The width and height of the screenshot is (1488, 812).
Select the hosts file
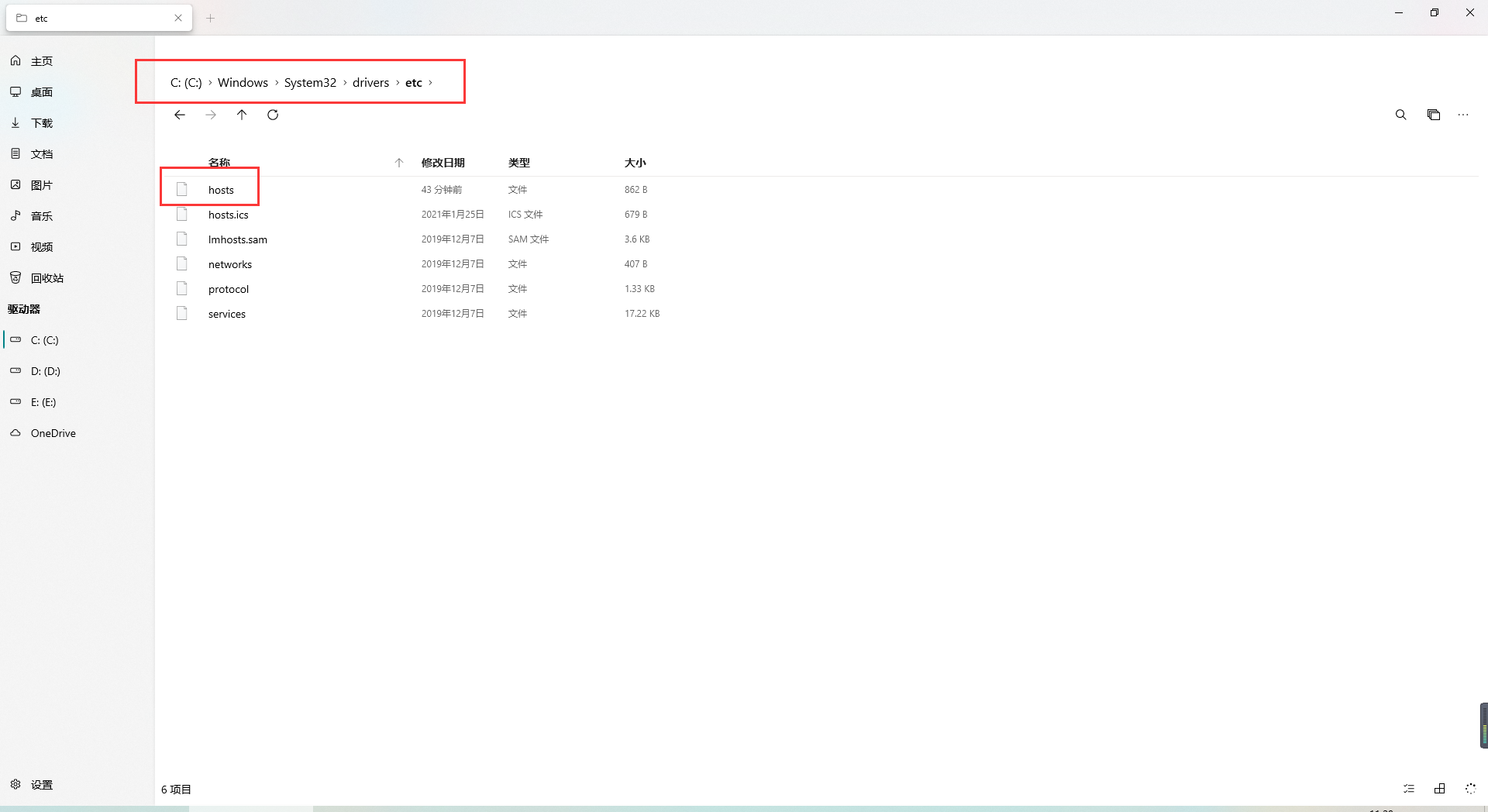(x=221, y=190)
